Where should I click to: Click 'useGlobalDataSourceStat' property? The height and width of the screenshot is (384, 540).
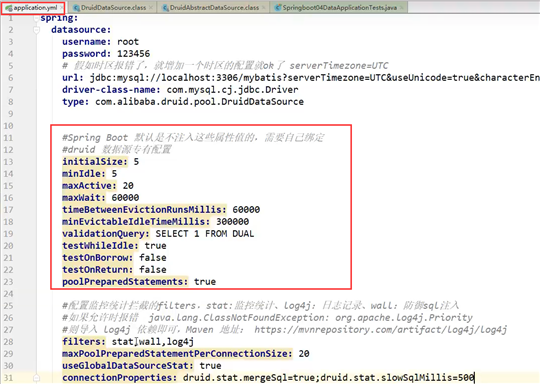point(127,366)
